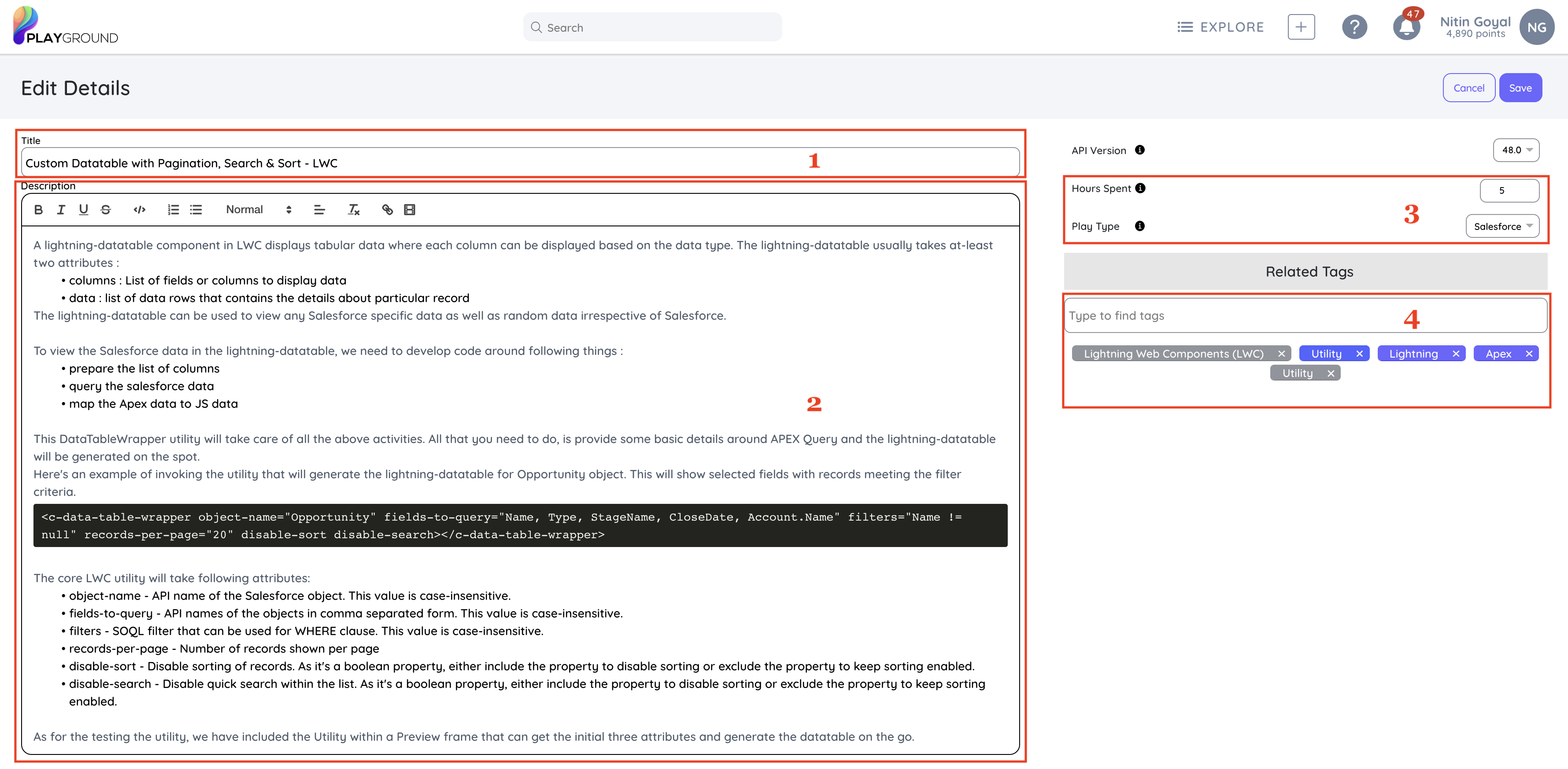
Task: Click the 'records-per-page' attribute bullet
Action: click(224, 649)
